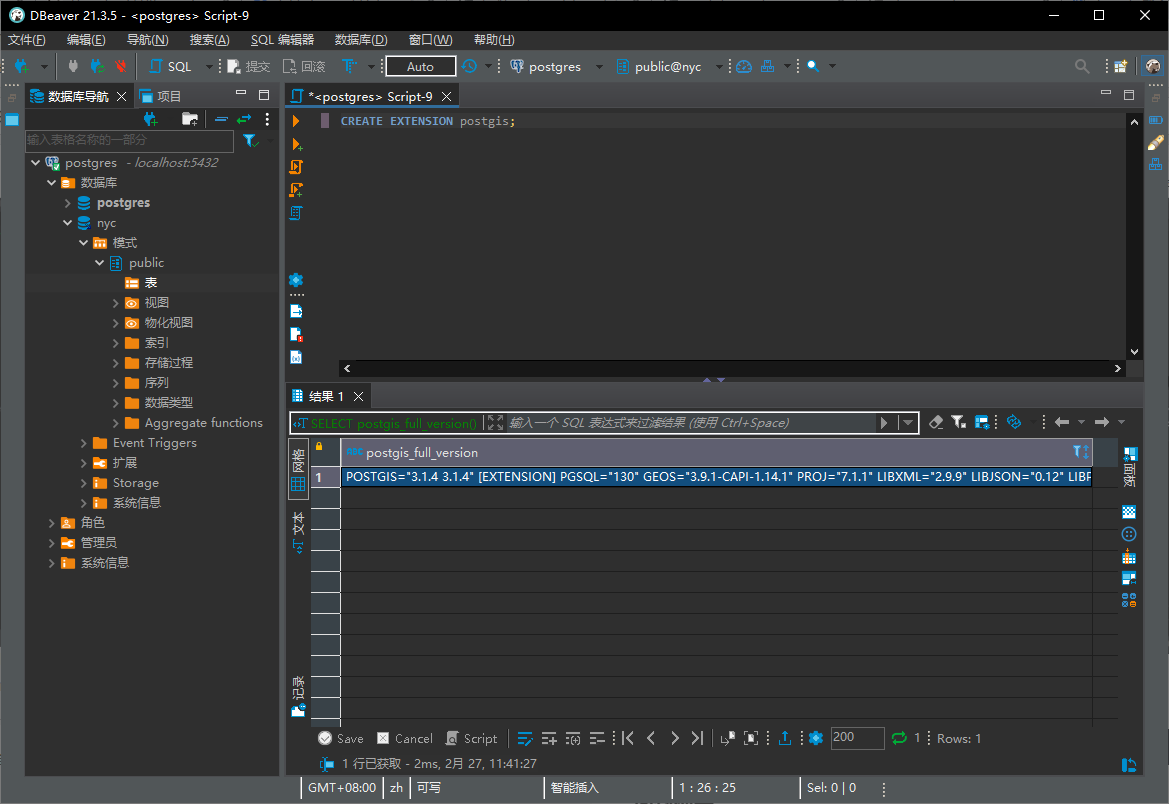The width and height of the screenshot is (1169, 804).
Task: Toggle the panels view at results right side
Action: (1130, 467)
